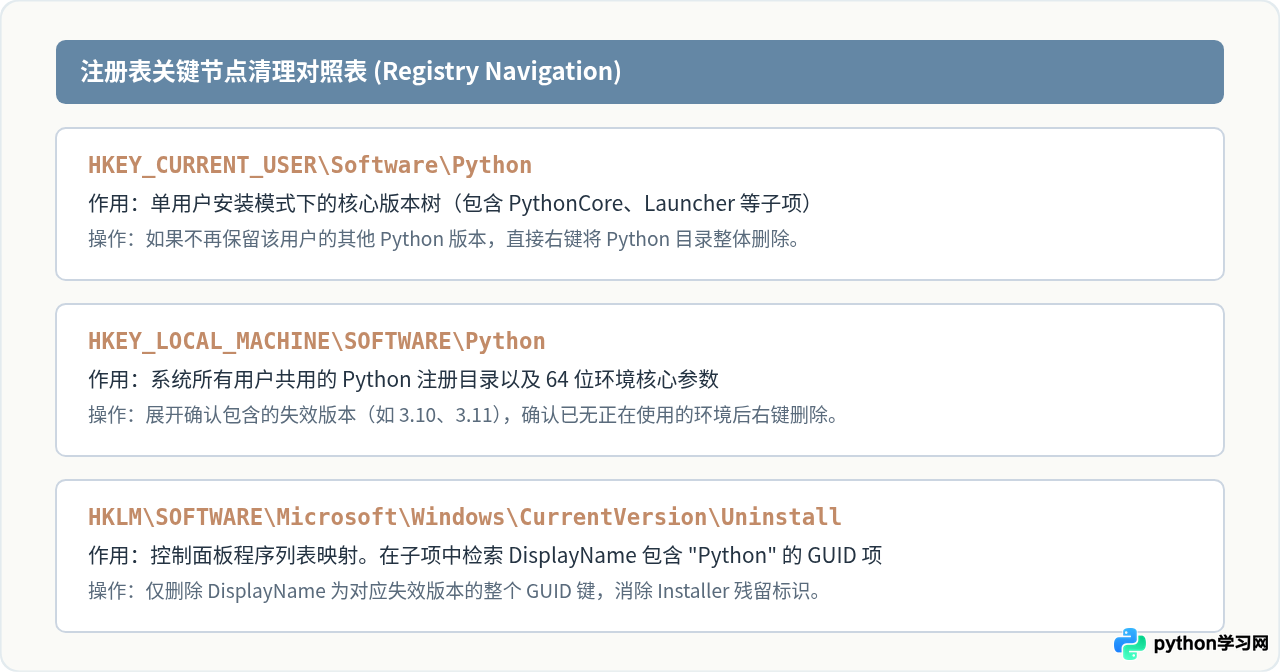Click the 系统所有用户共用 description line
Screen dimensions: 1280x672
404,380
